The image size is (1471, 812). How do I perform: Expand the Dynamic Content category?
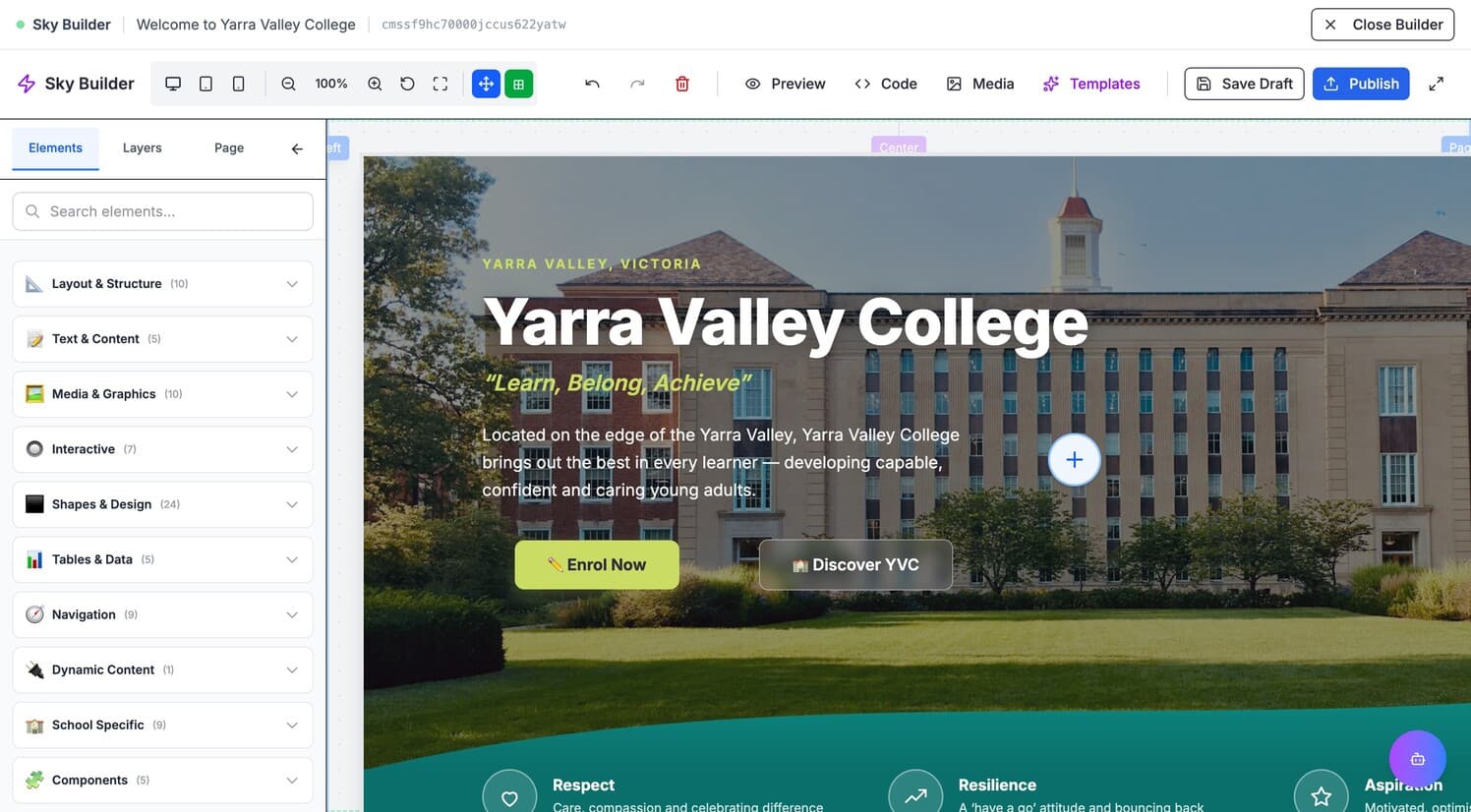tap(163, 669)
